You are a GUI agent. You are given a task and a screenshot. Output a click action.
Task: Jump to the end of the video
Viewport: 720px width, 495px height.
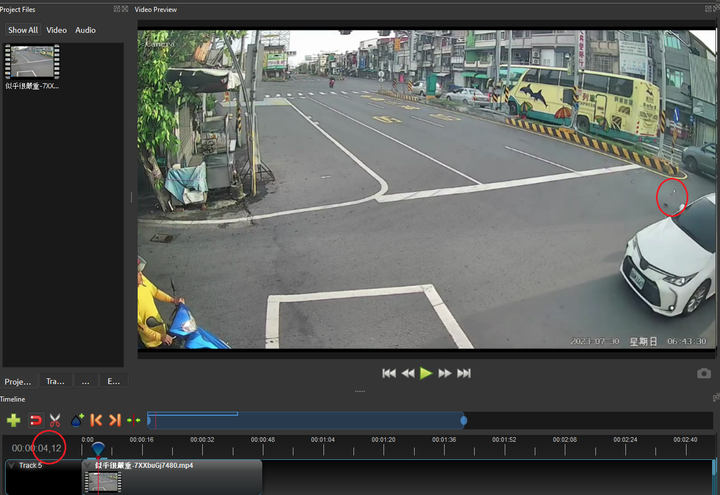coord(464,373)
